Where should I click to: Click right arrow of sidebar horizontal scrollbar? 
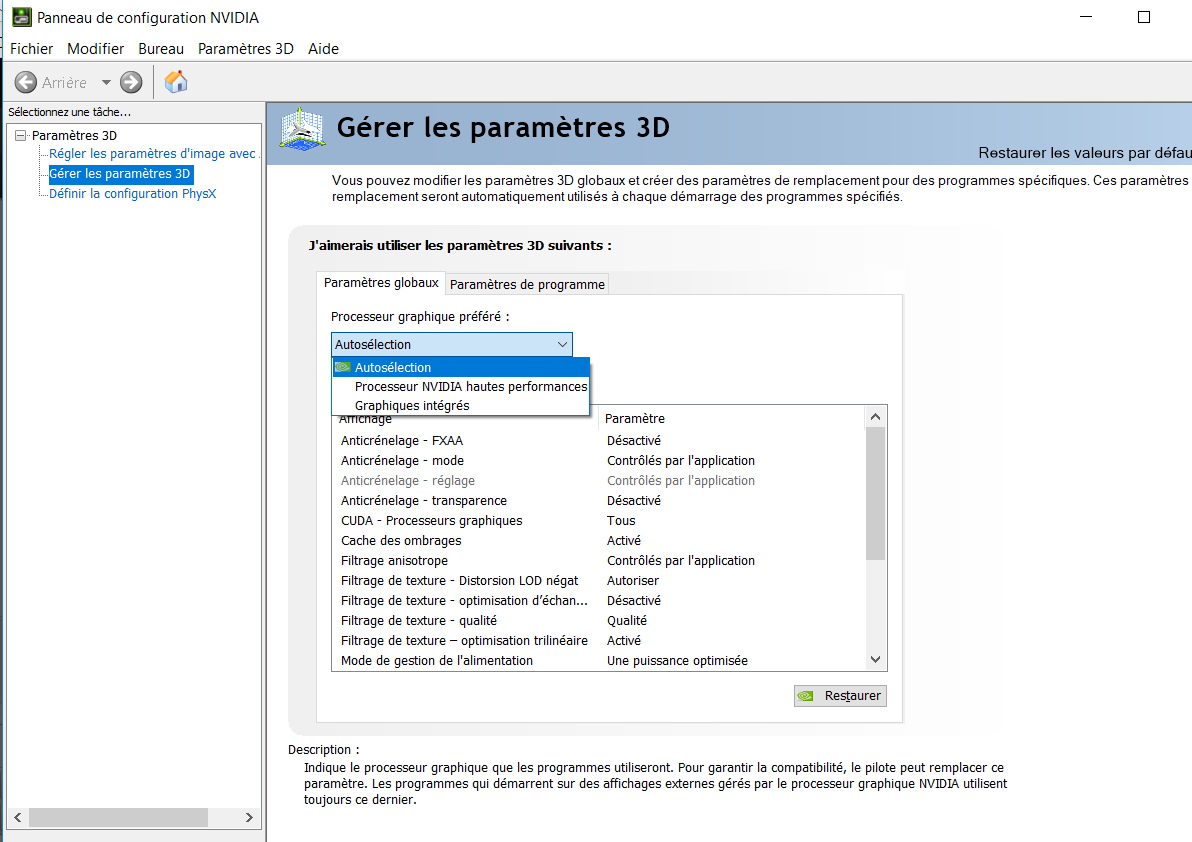tap(250, 817)
